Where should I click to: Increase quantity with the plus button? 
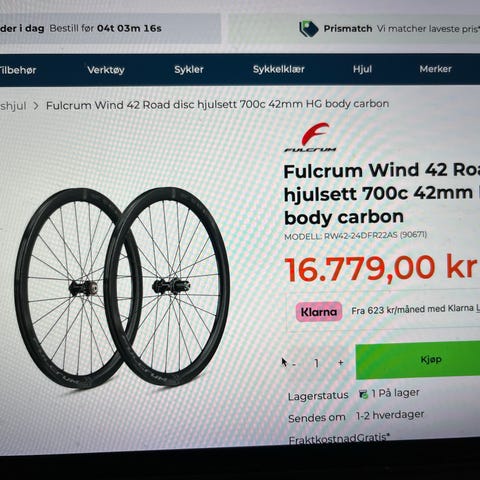coord(340,363)
